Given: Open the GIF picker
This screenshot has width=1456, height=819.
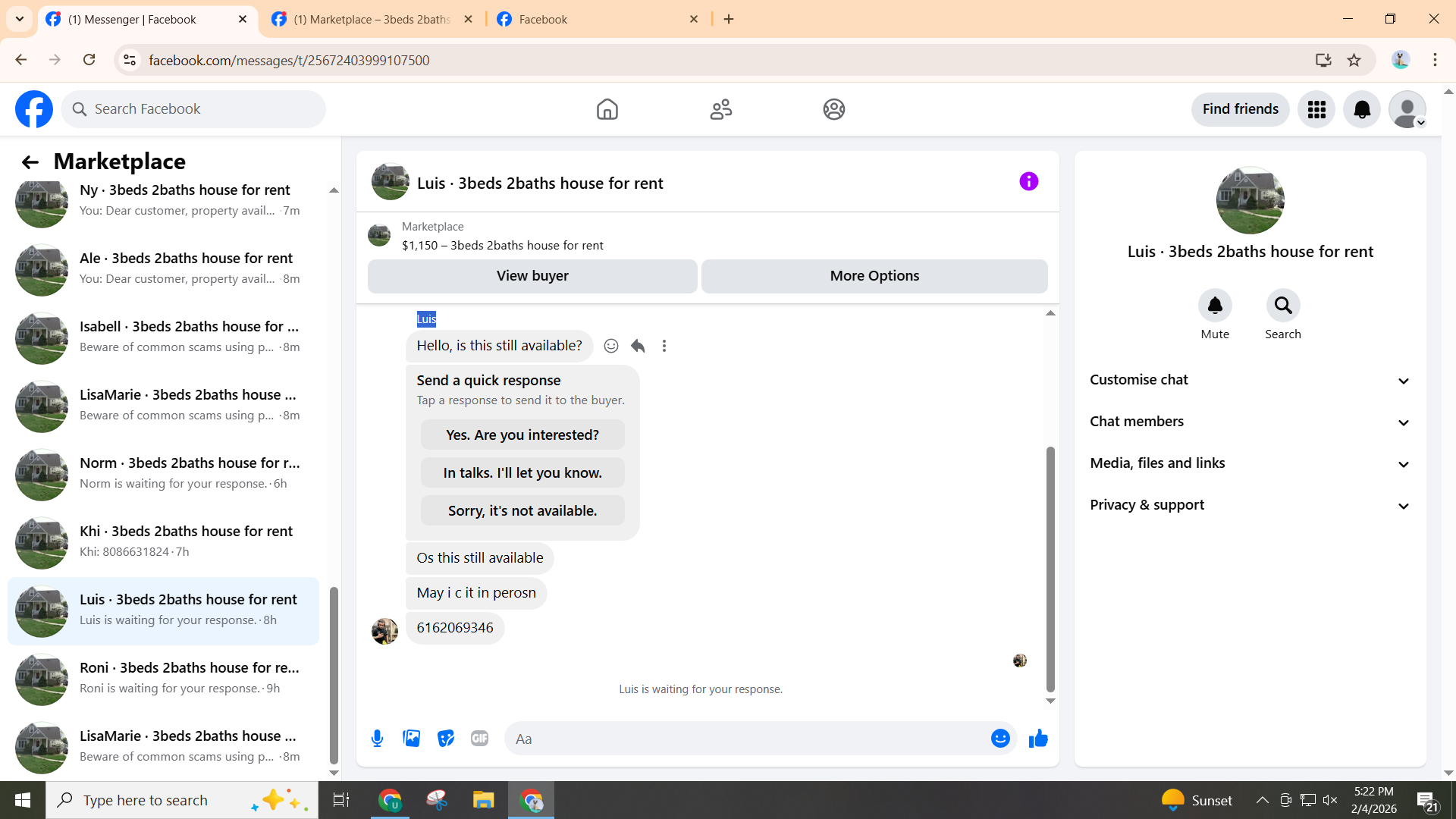Looking at the screenshot, I should click(479, 739).
